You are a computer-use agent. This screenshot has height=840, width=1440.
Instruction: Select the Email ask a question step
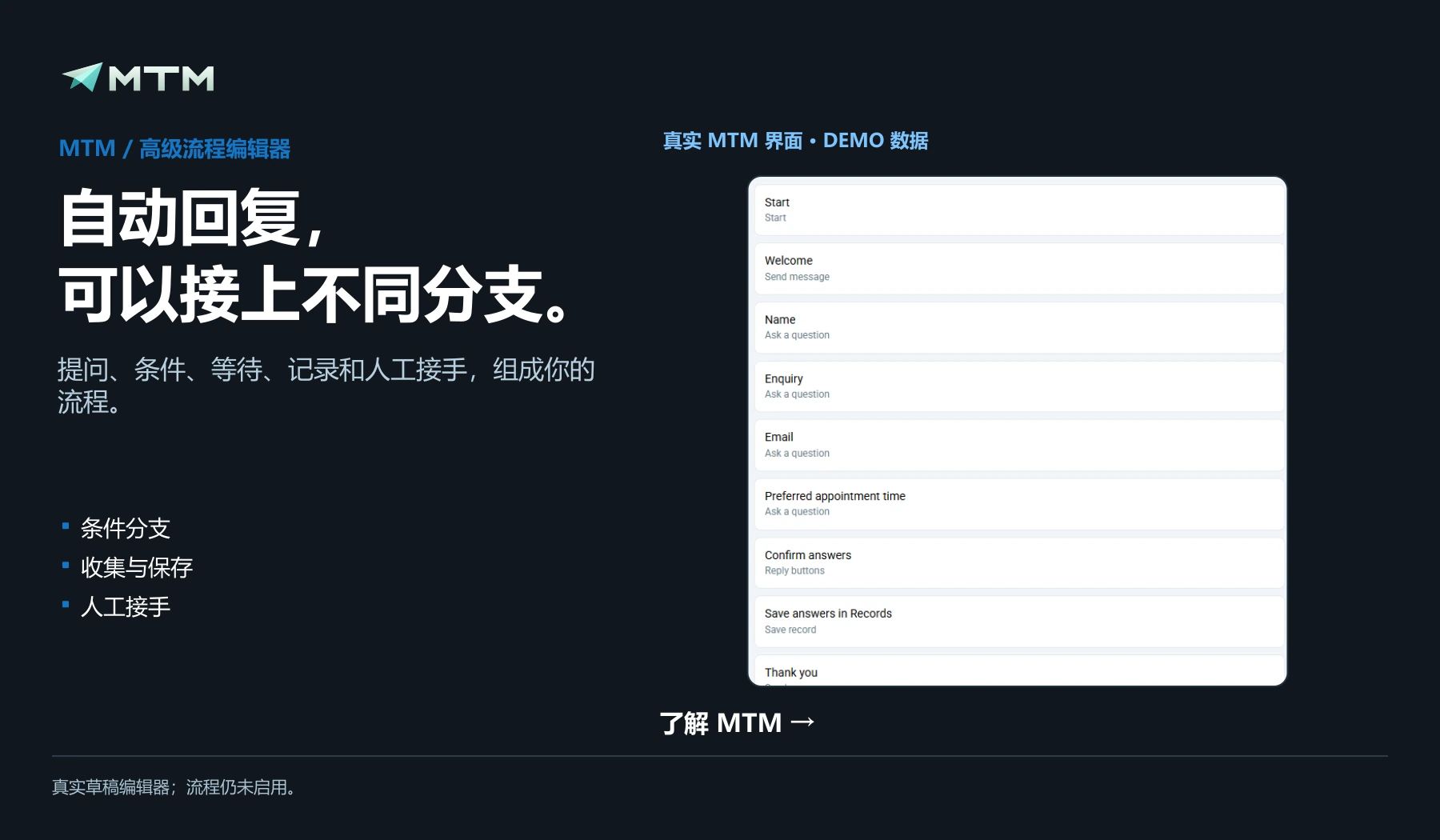click(x=1019, y=445)
